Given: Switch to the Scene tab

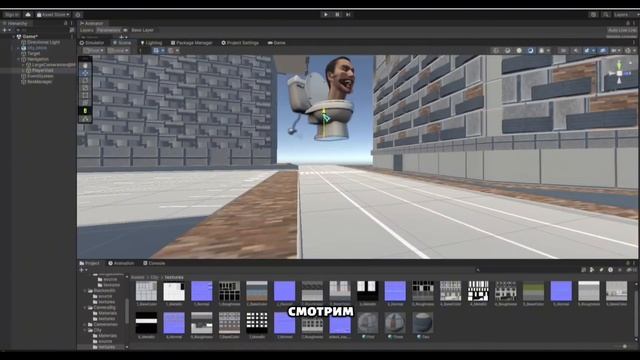Looking at the screenshot, I should click(x=122, y=42).
